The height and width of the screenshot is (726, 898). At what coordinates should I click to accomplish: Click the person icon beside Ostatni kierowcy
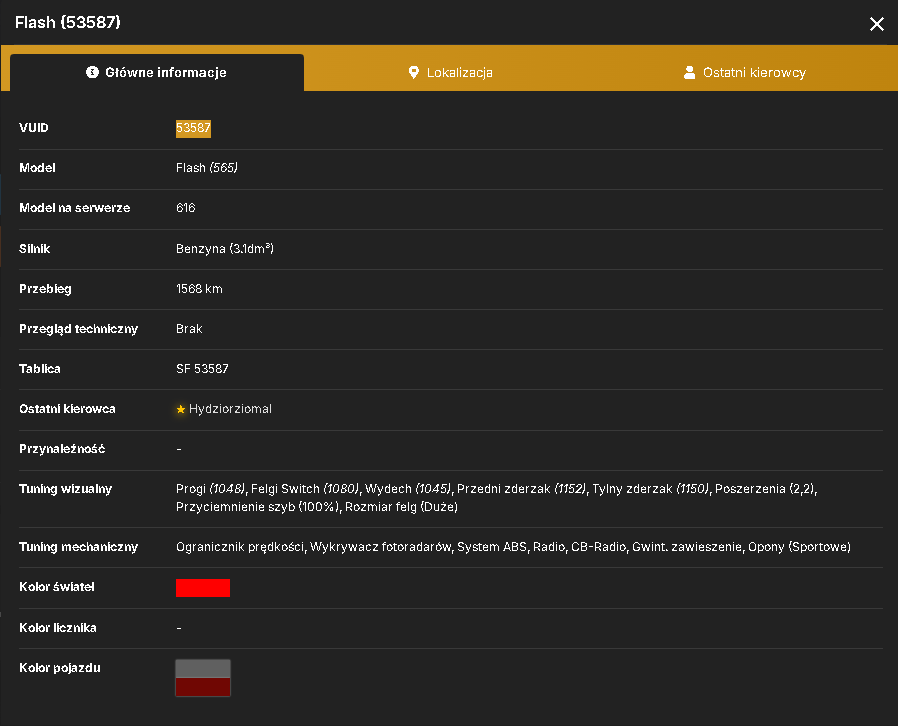[690, 73]
